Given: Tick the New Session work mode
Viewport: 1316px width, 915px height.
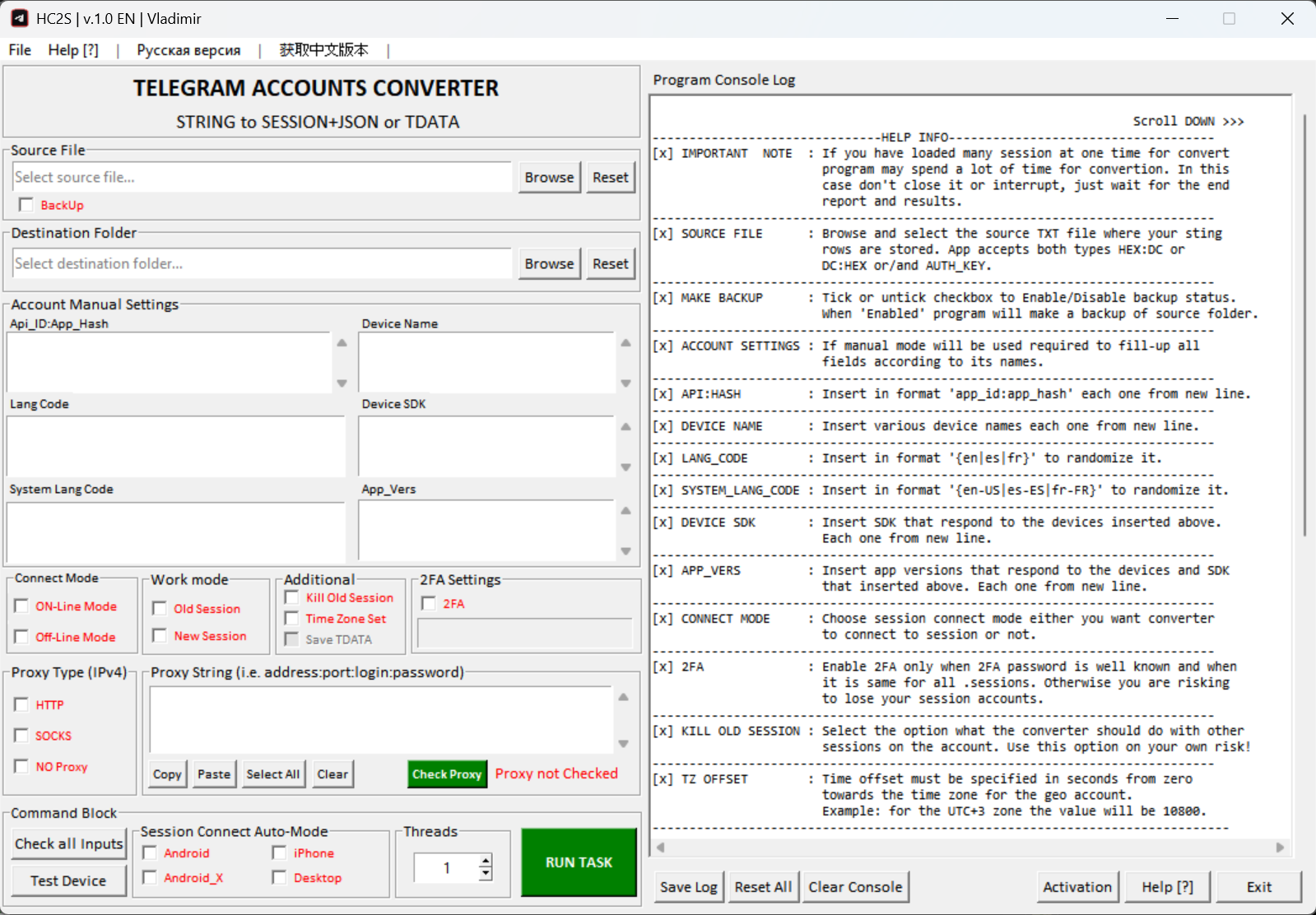Looking at the screenshot, I should pyautogui.click(x=160, y=635).
